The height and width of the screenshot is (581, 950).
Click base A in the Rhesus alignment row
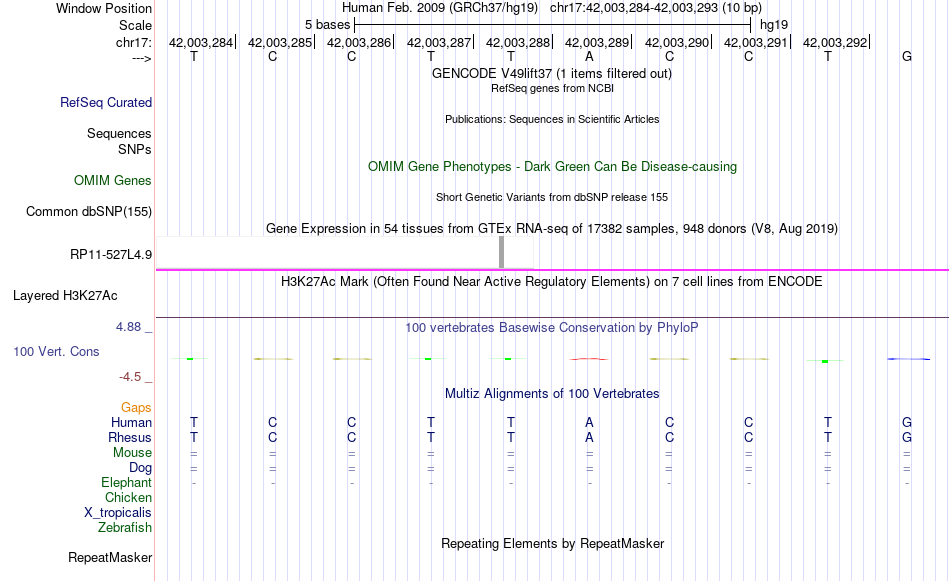(590, 437)
